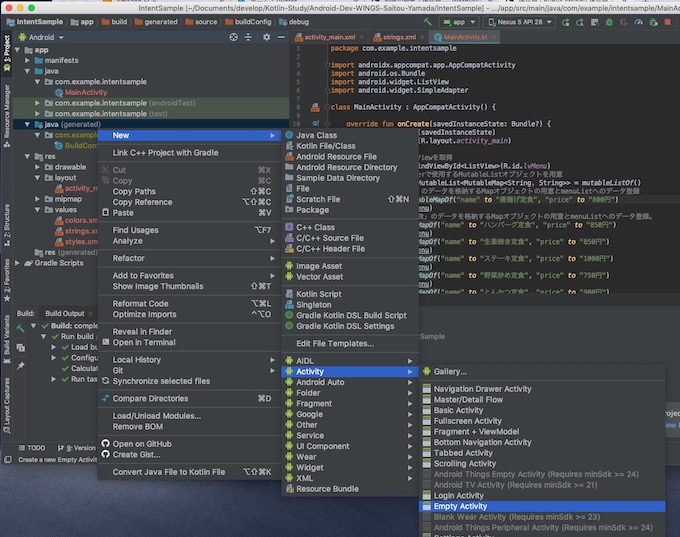The image size is (680, 537).
Task: Open the Layout Captures side tool window
Action: coord(7,405)
